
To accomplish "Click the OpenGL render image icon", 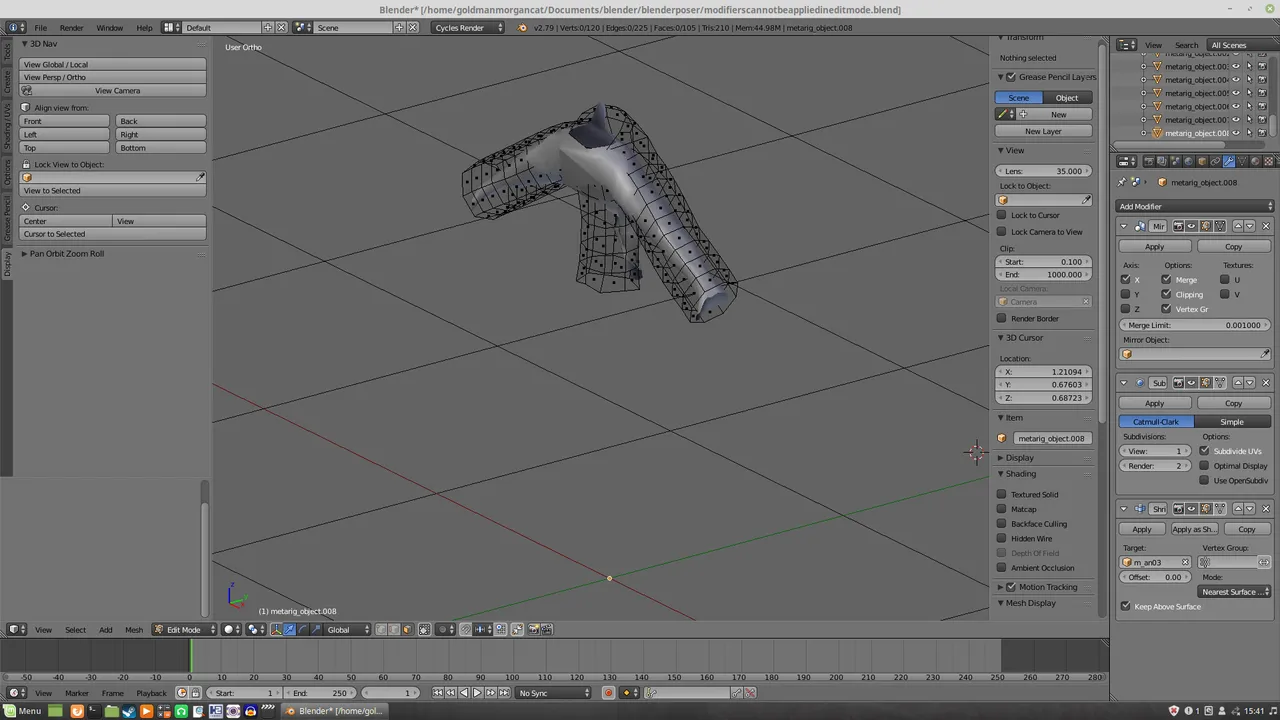I will (x=533, y=629).
